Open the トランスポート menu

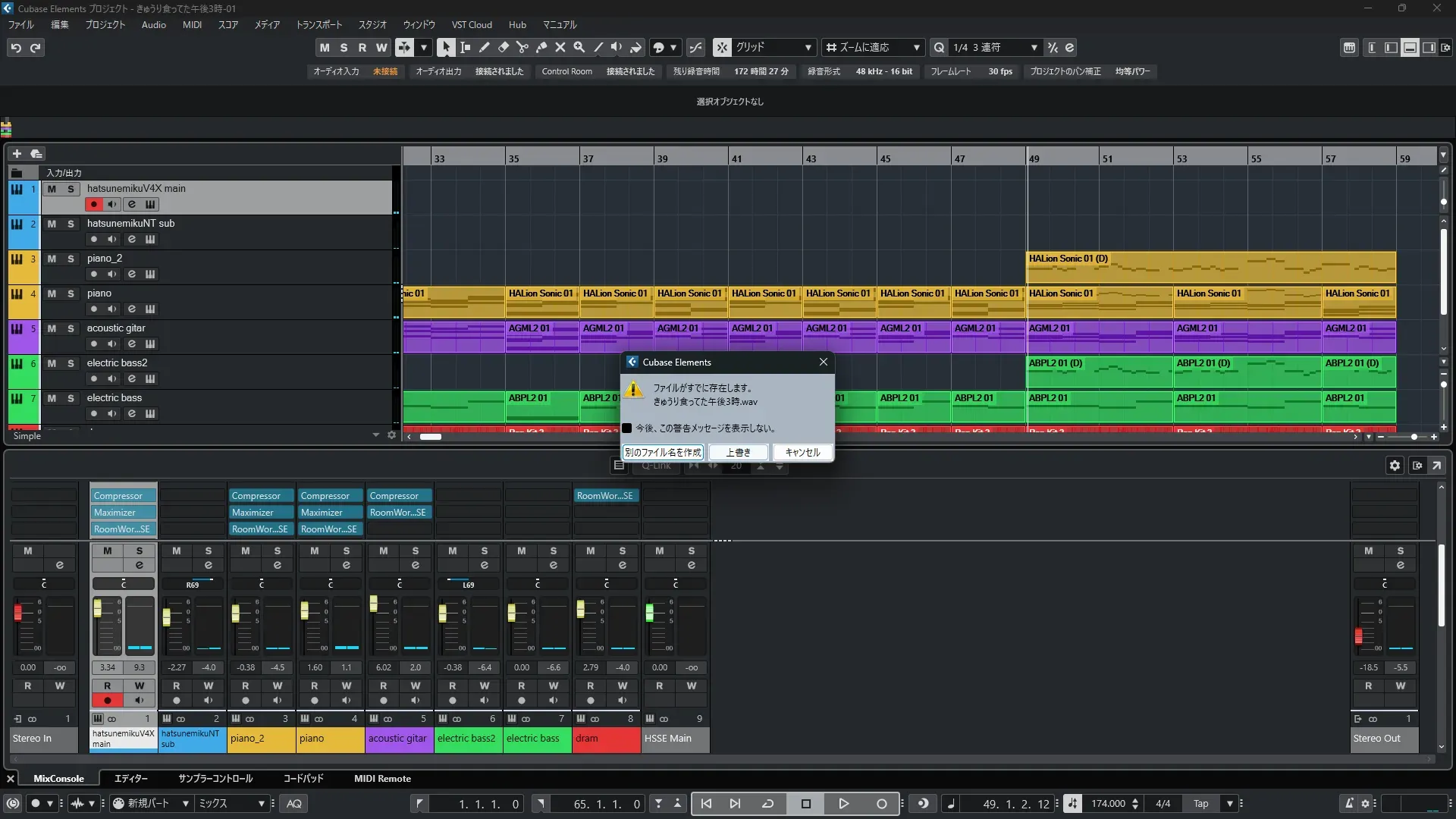point(318,24)
